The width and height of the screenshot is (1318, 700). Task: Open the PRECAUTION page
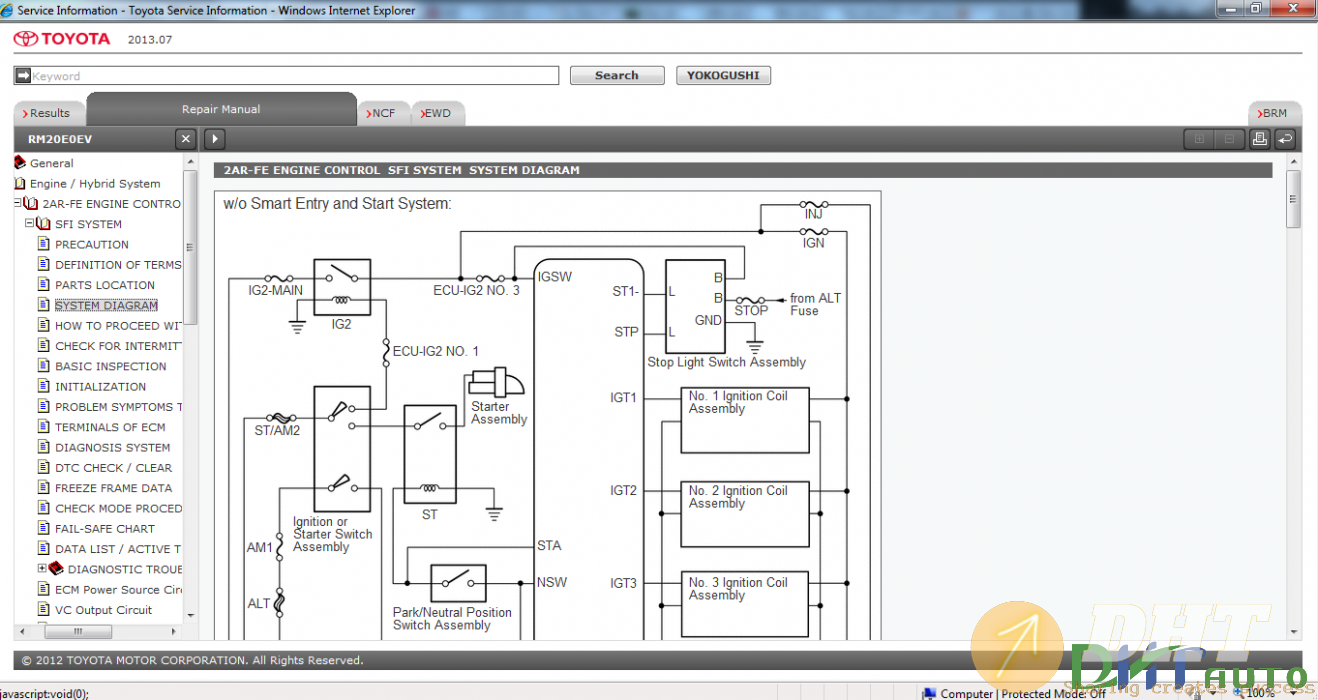click(92, 244)
